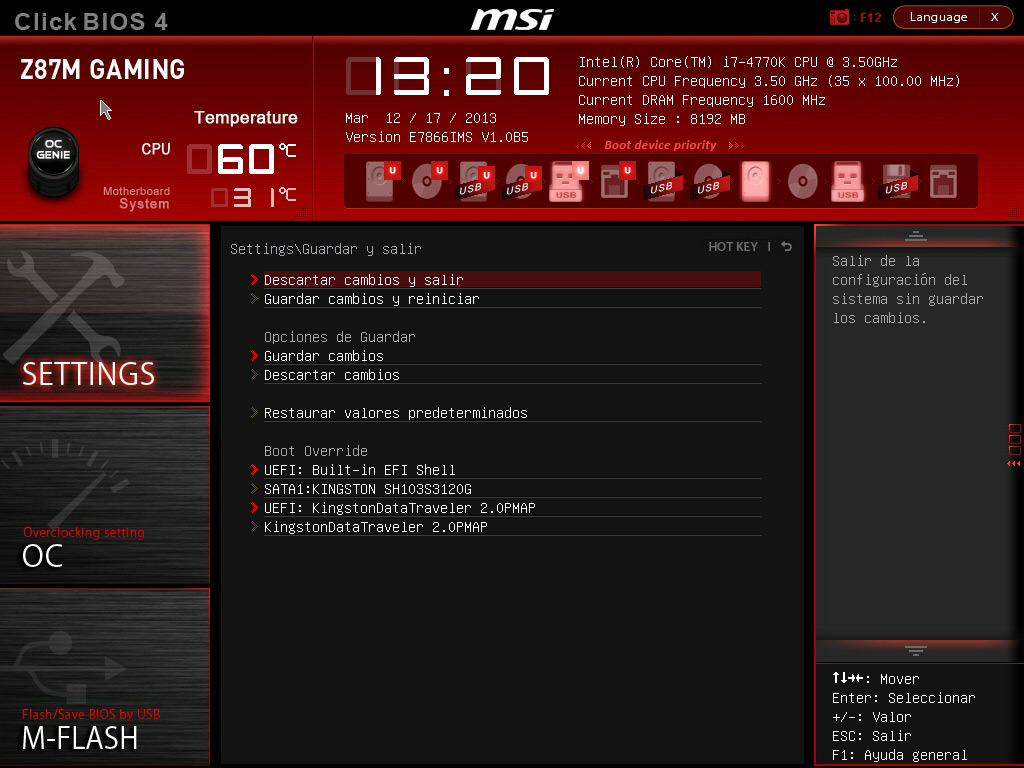The height and width of the screenshot is (768, 1024).
Task: Select the UEFI USB CD/DVD boot icon
Action: [x=522, y=181]
